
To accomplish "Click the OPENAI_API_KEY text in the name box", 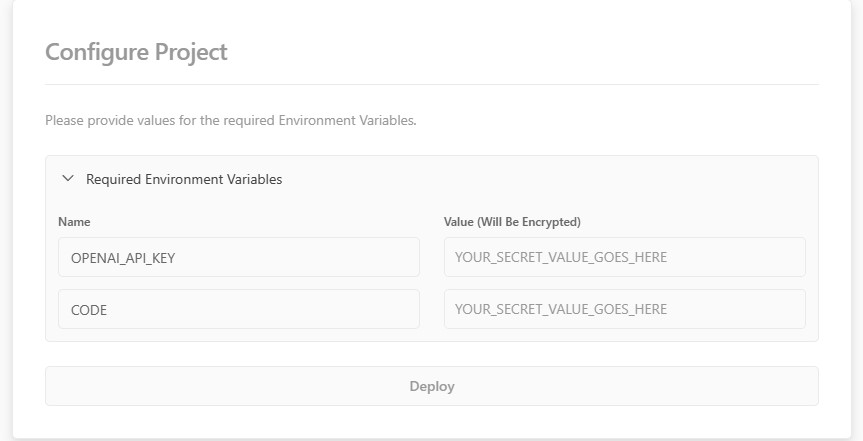I will [x=124, y=258].
